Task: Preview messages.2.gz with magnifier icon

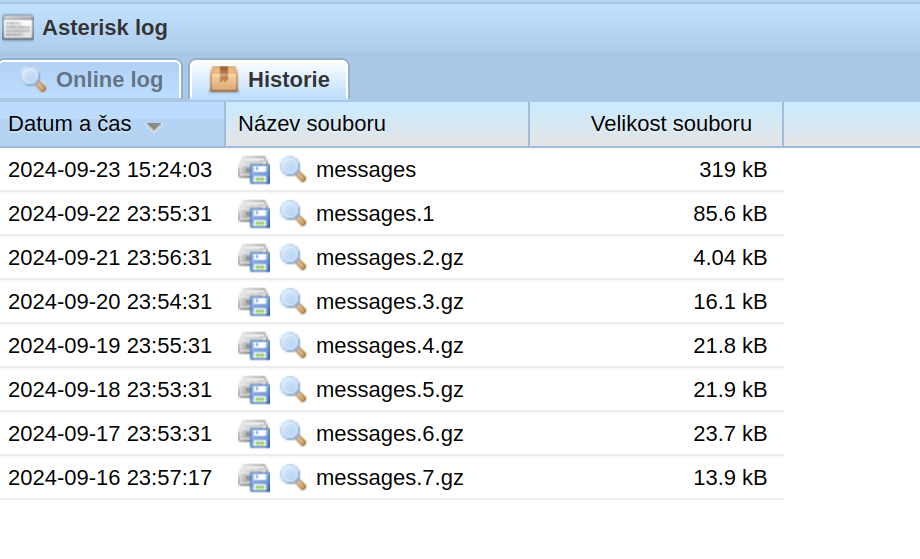Action: click(x=293, y=258)
